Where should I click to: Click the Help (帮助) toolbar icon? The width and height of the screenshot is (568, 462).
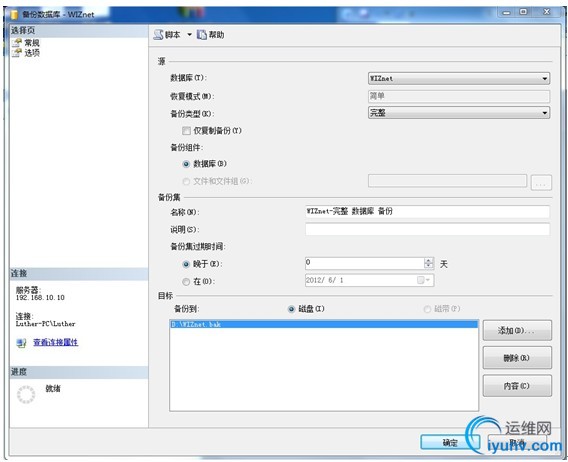(202, 35)
